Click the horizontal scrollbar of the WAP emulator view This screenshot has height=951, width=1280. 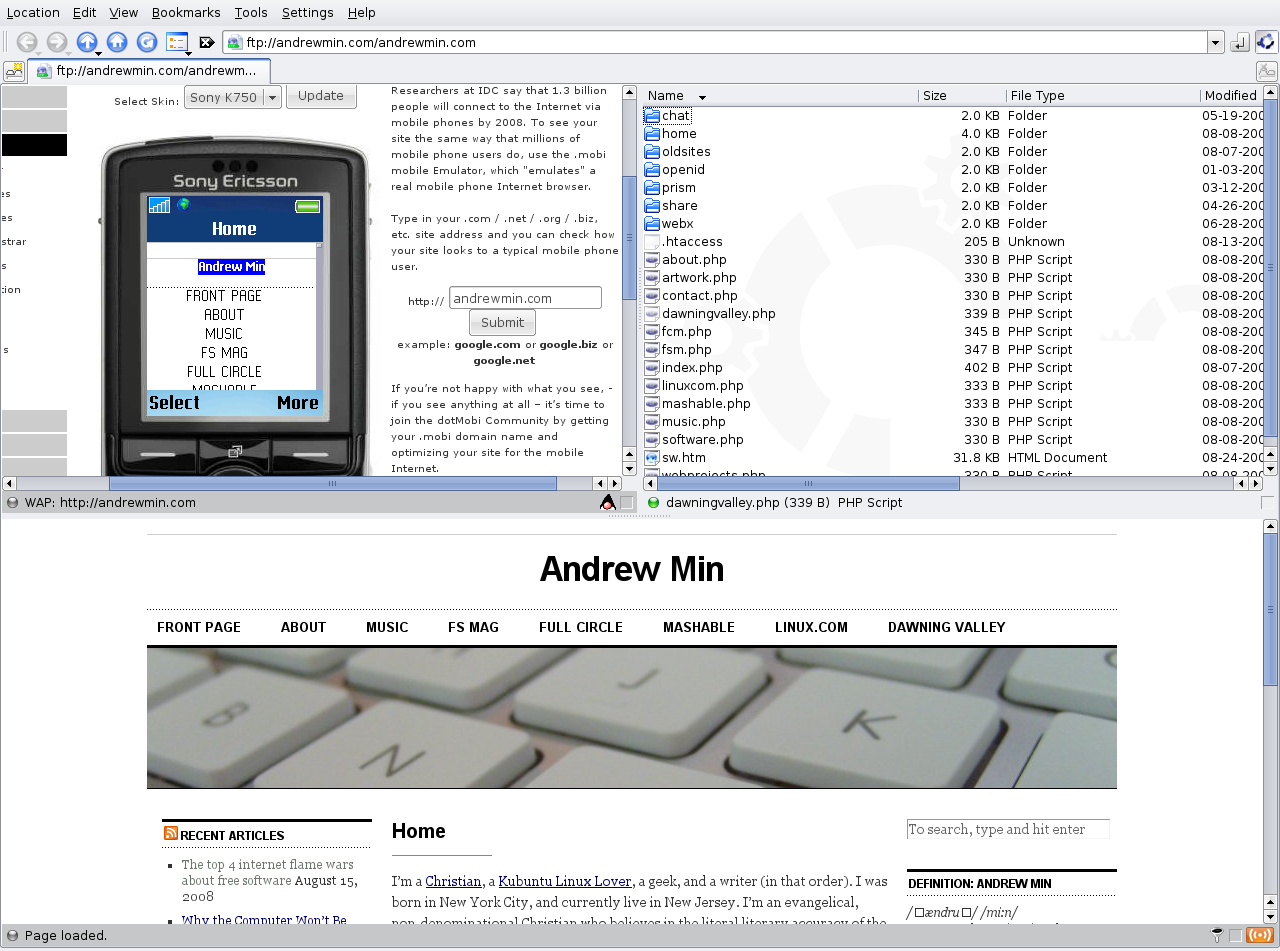(x=312, y=483)
